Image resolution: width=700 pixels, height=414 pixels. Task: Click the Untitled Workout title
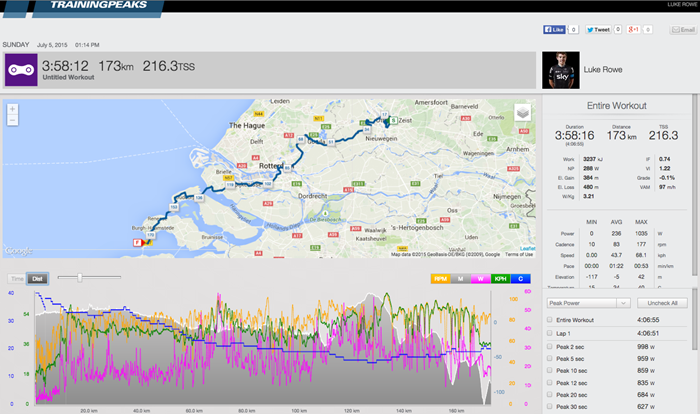click(68, 77)
